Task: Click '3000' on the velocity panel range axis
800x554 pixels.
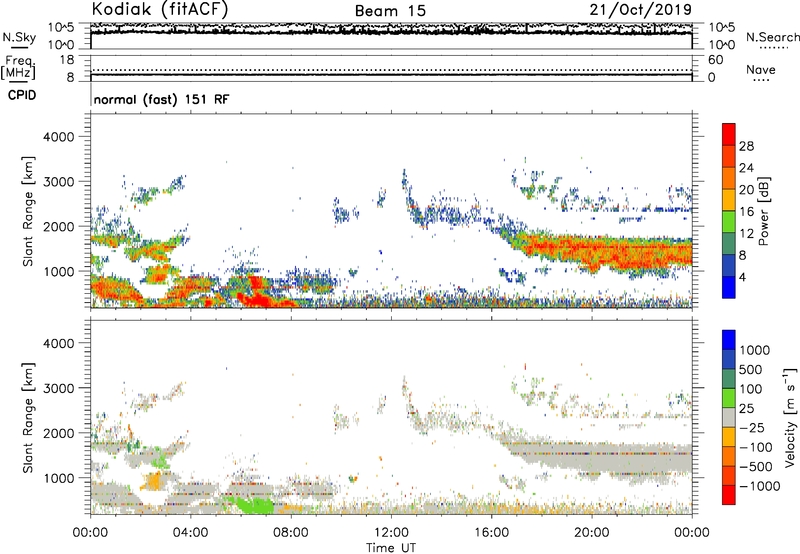Action: 58,388
